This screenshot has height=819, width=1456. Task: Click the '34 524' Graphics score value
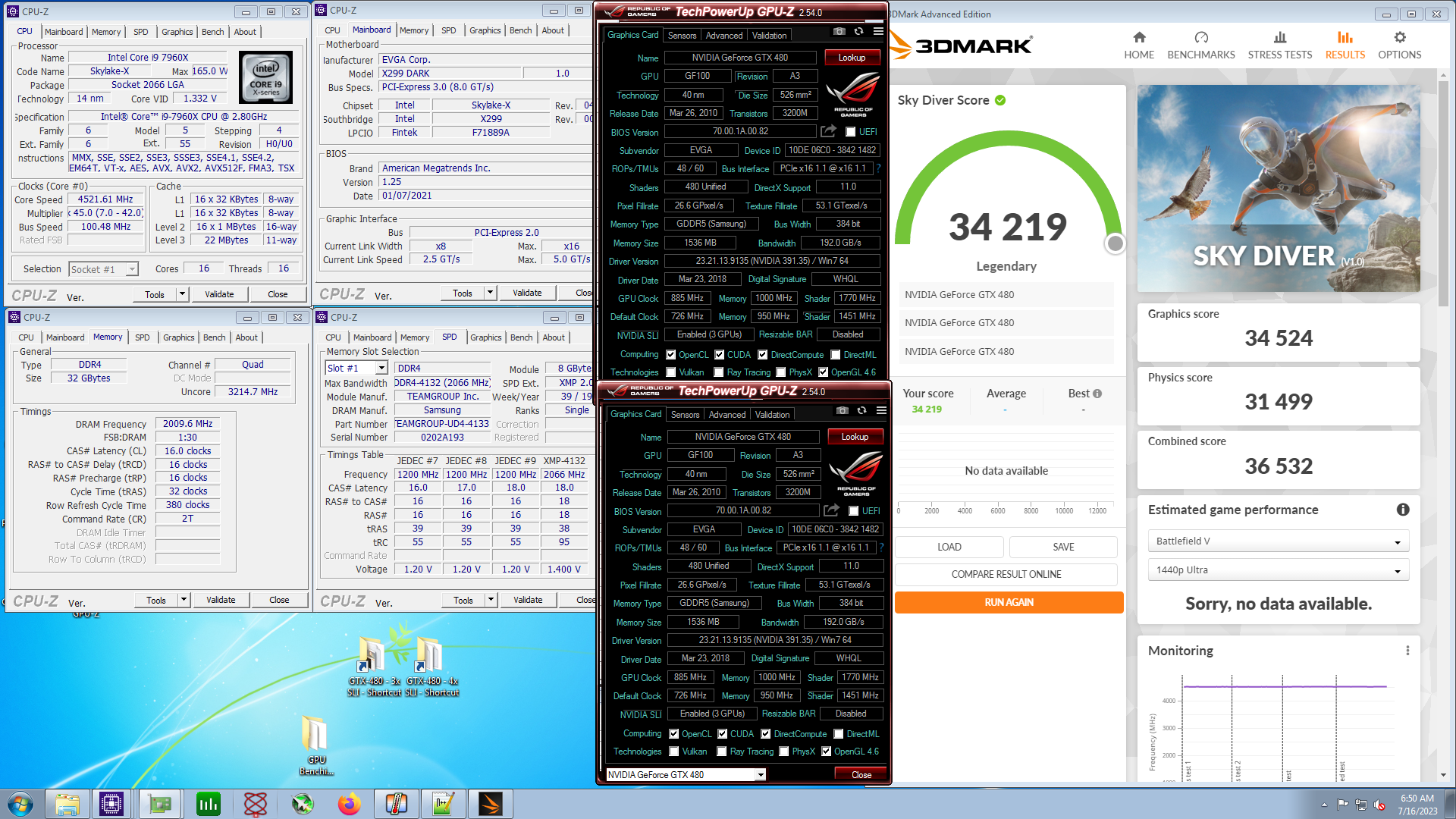(1279, 338)
